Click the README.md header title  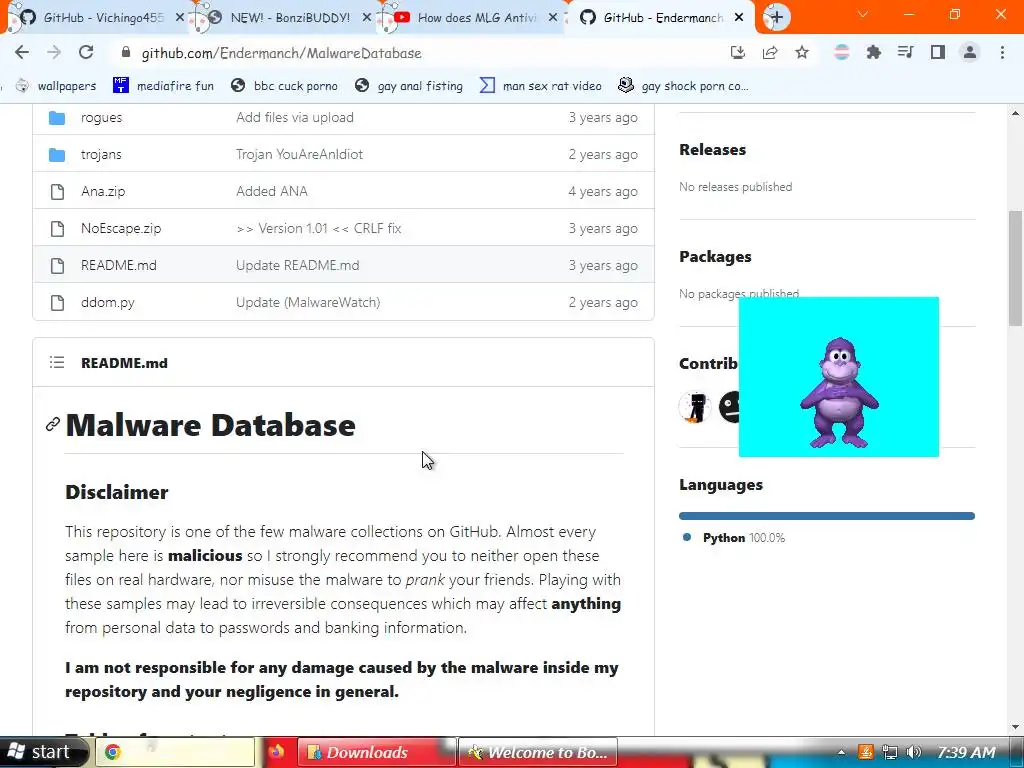tap(124, 362)
